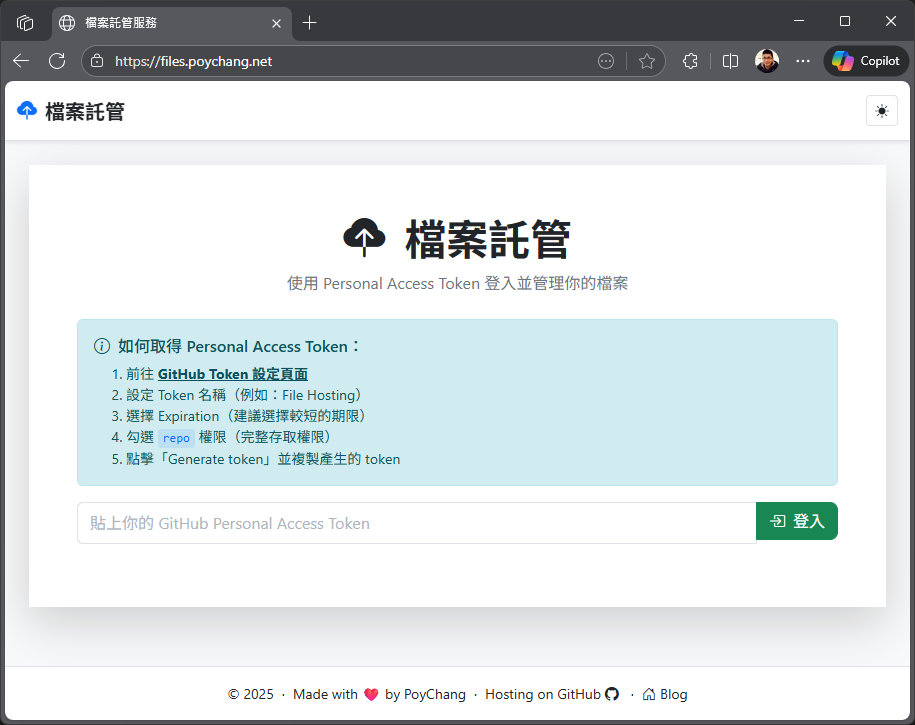Open the browser extensions puzzle icon
This screenshot has width=915, height=725.
pyautogui.click(x=690, y=61)
